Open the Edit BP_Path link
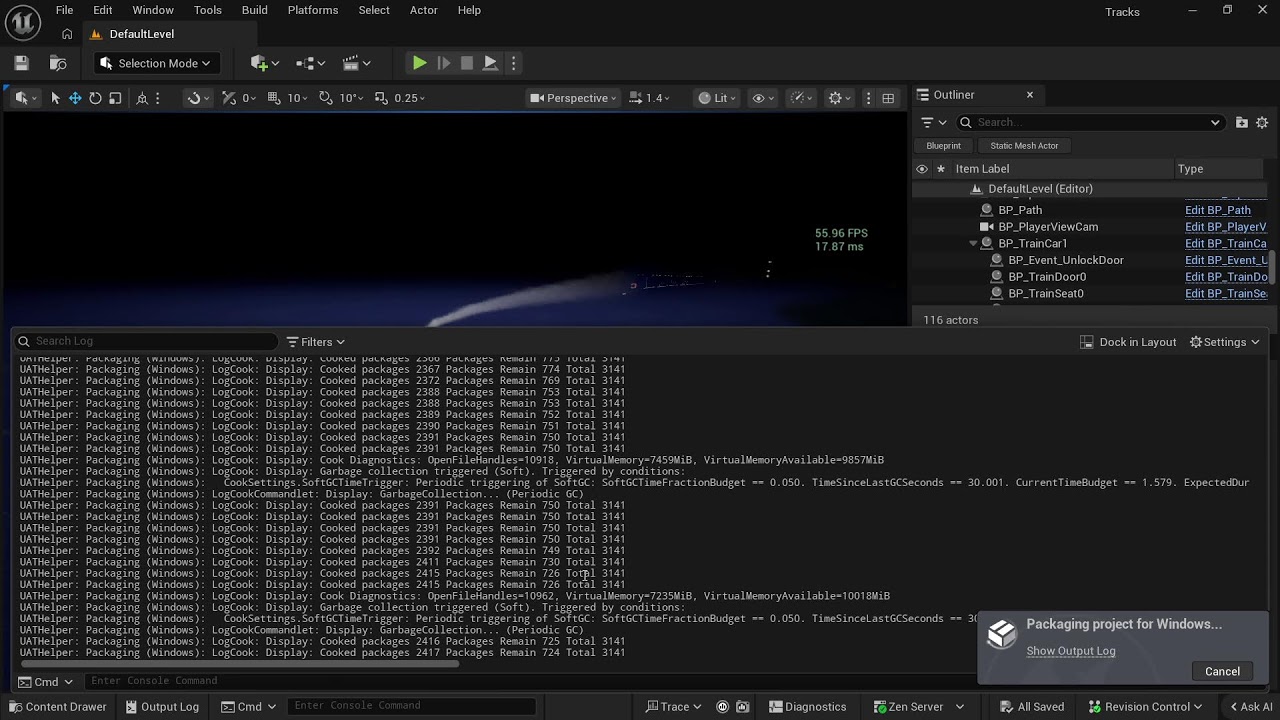The height and width of the screenshot is (720, 1280). 1218,210
